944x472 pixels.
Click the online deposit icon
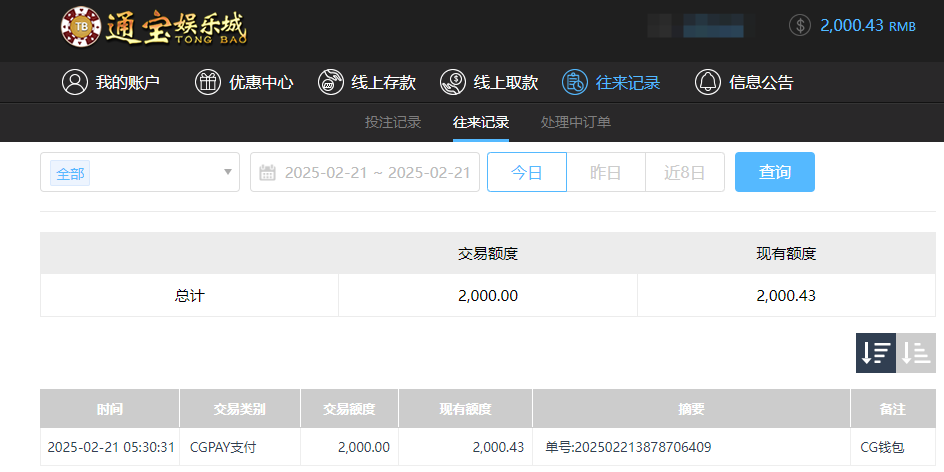331,82
